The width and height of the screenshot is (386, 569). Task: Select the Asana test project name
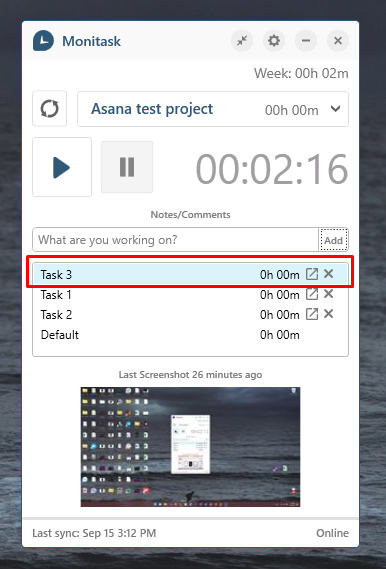pos(152,109)
